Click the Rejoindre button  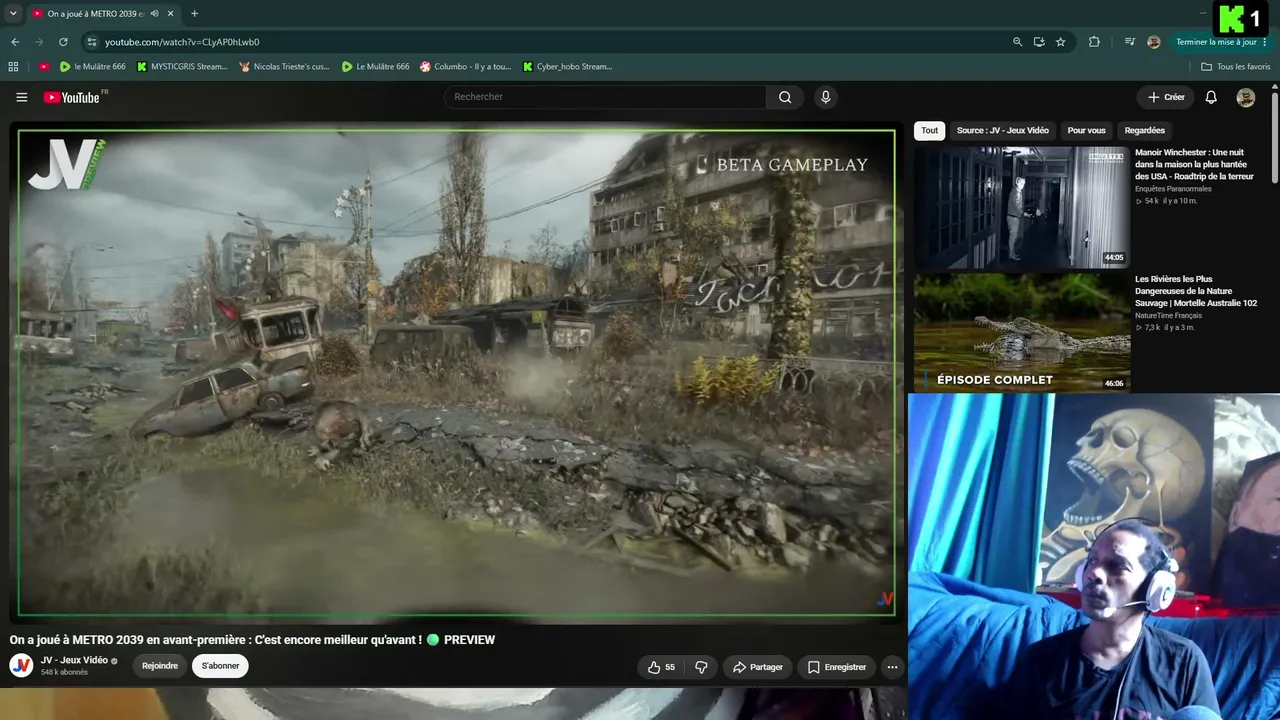coord(160,666)
